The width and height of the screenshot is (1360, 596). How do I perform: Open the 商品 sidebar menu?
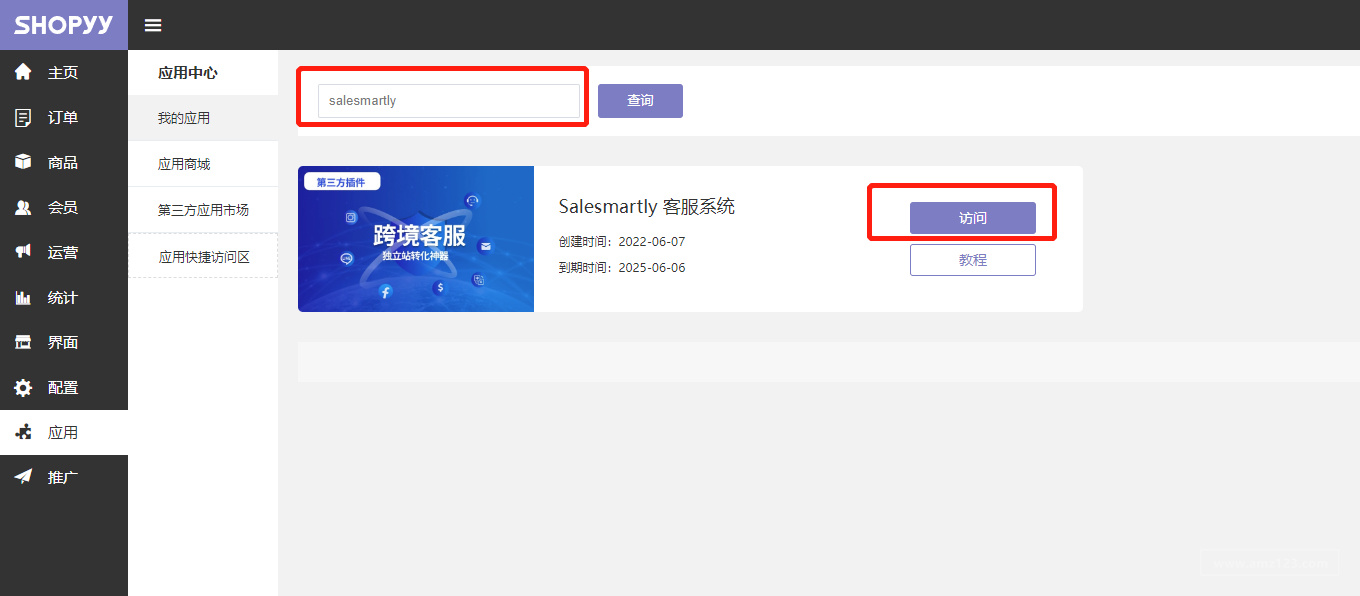pyautogui.click(x=64, y=162)
